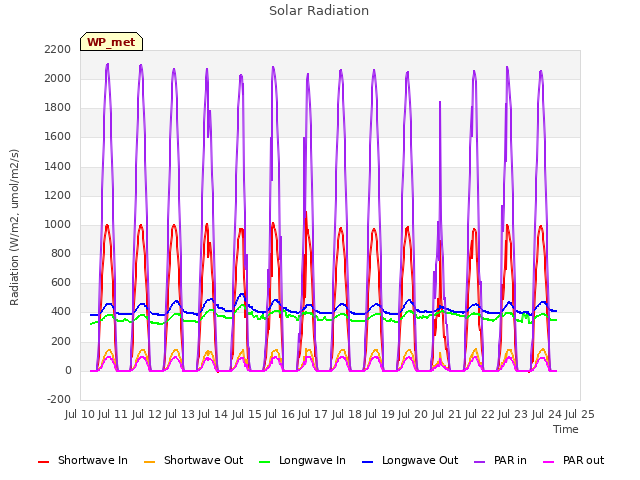The width and height of the screenshot is (640, 480).
Task: Click the Jul 13 x-axis label
Action: click(180, 414)
